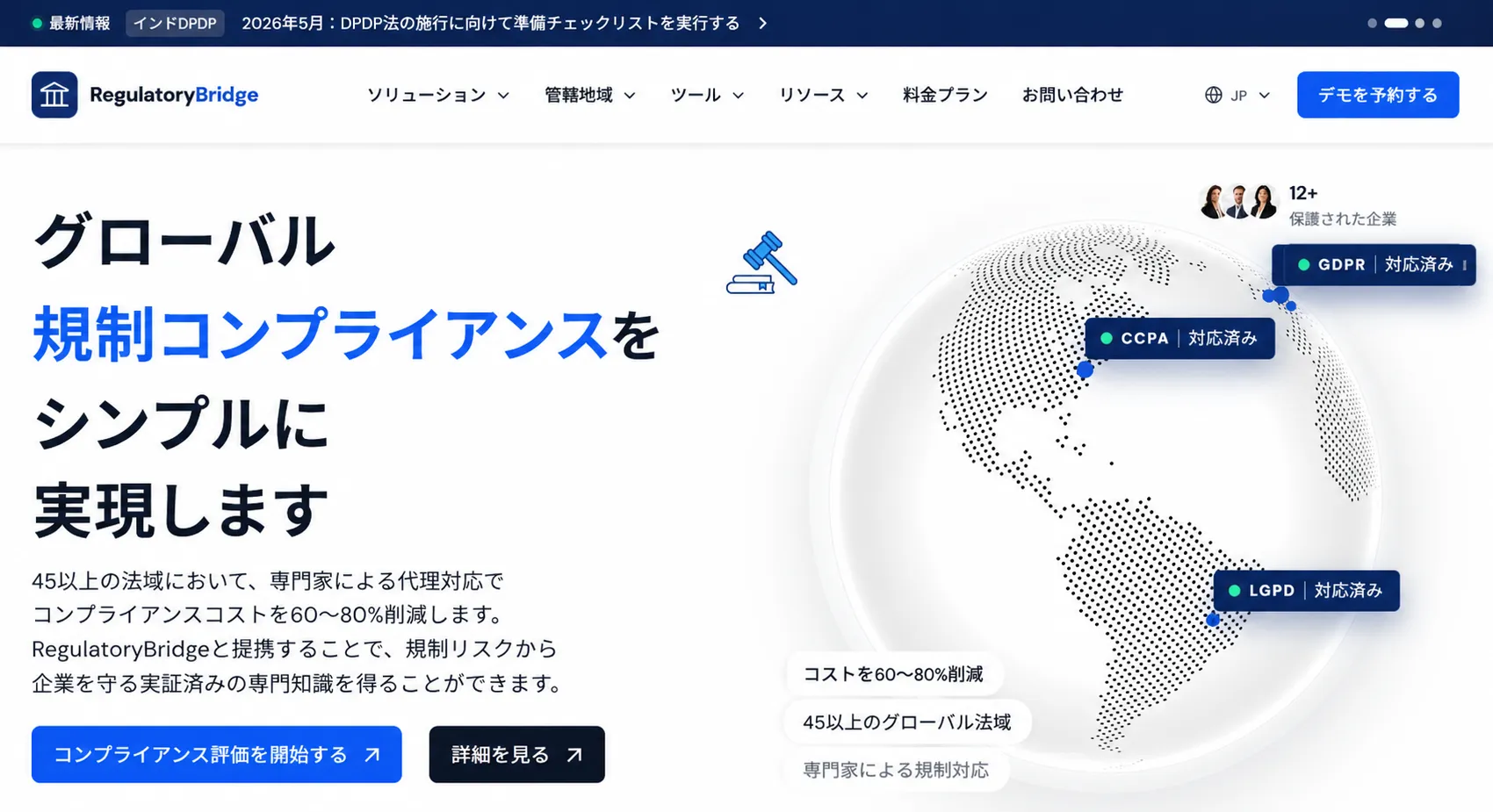Go to the 料金プラン page
This screenshot has width=1493, height=812.
[945, 95]
